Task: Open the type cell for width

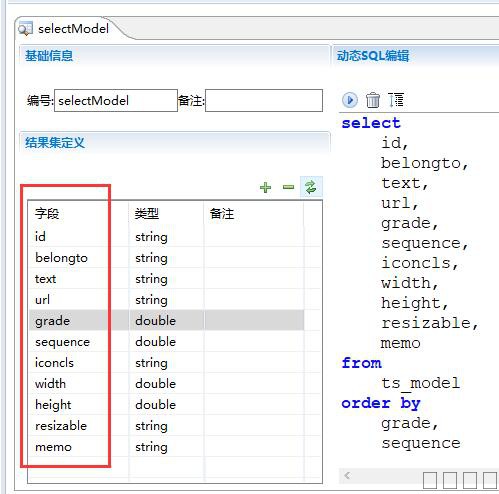Action: (x=166, y=384)
